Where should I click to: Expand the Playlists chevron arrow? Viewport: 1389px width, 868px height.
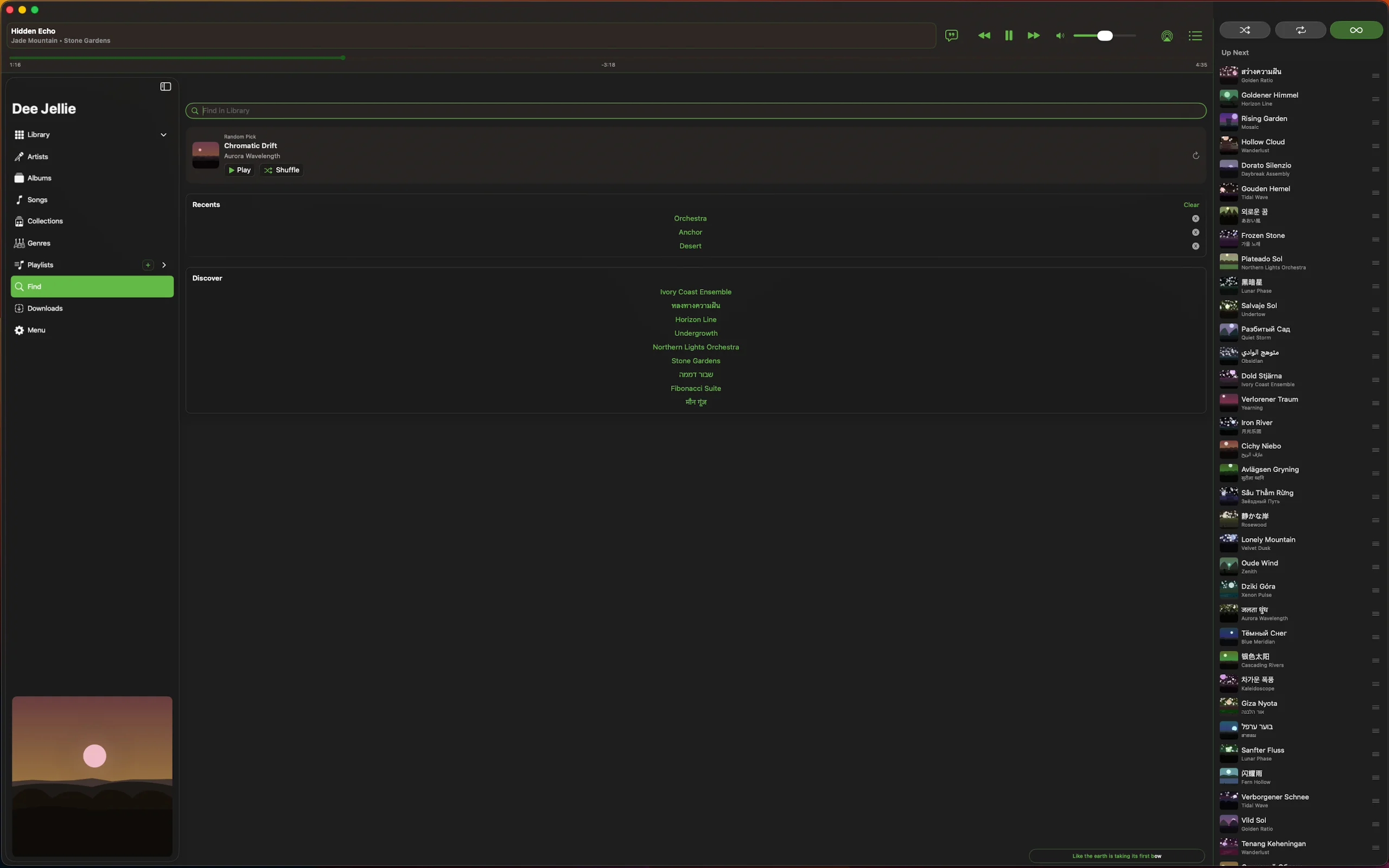164,265
